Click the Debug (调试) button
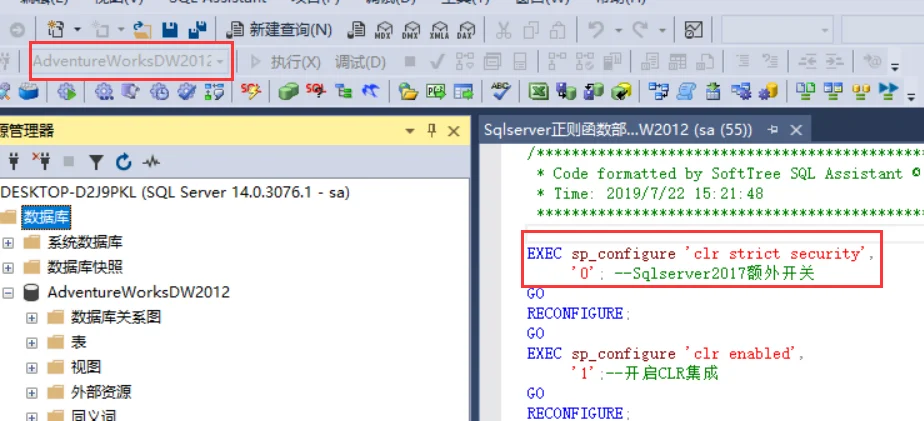 tap(360, 61)
